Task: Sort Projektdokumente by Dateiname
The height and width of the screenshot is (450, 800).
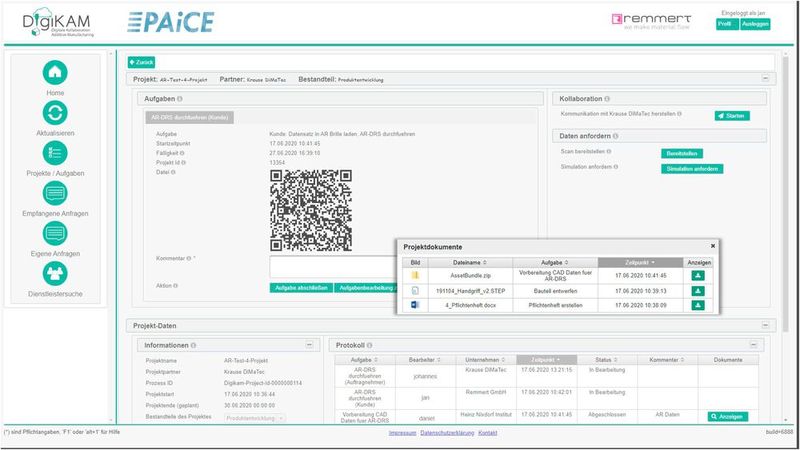Action: point(470,262)
